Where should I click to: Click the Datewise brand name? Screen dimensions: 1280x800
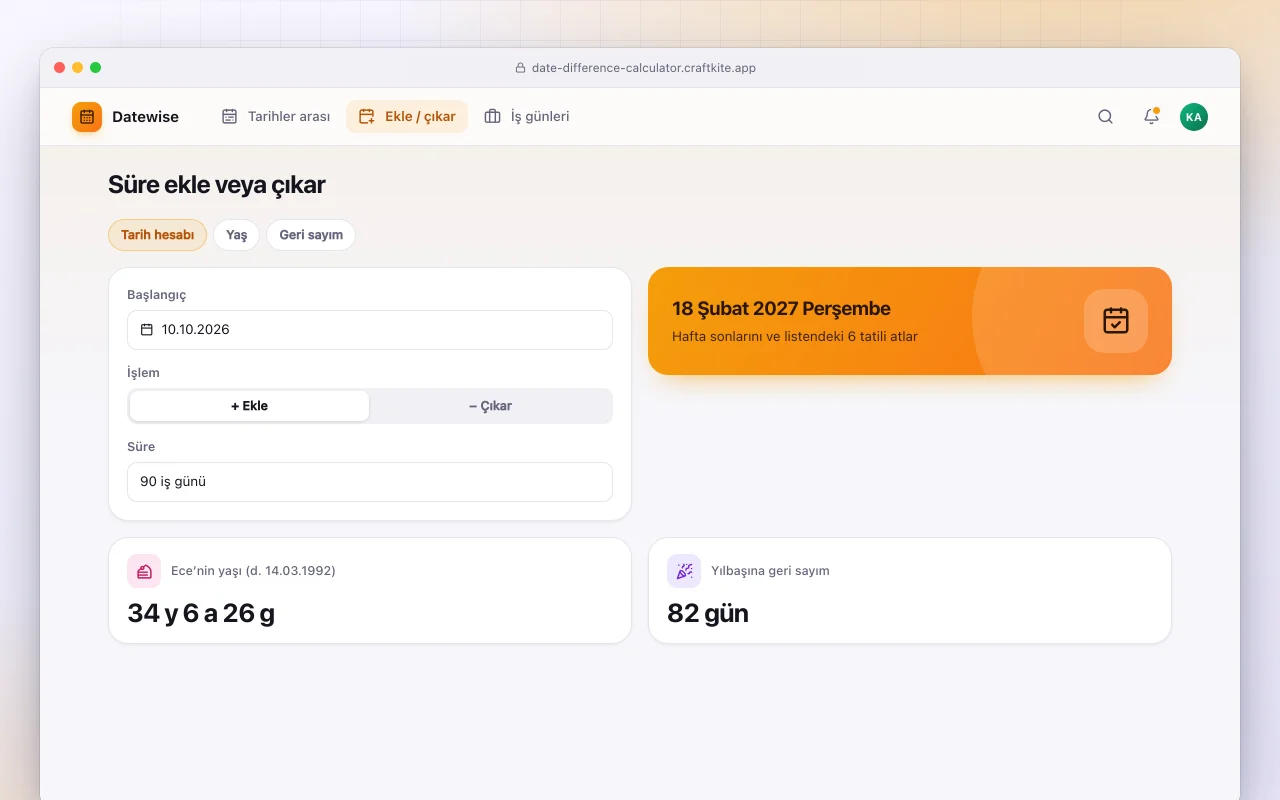[x=145, y=117]
